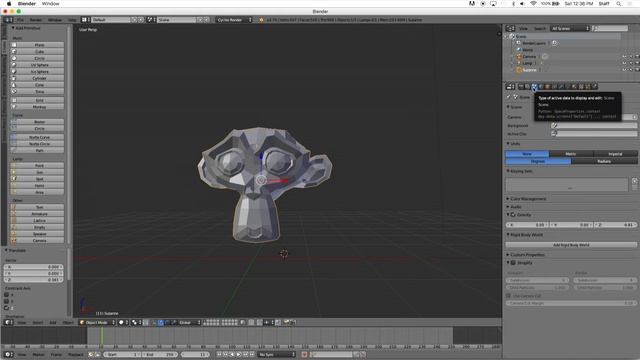Open the Object Mode dropdown
Screen dimensions: 640x360
pyautogui.click(x=98, y=322)
